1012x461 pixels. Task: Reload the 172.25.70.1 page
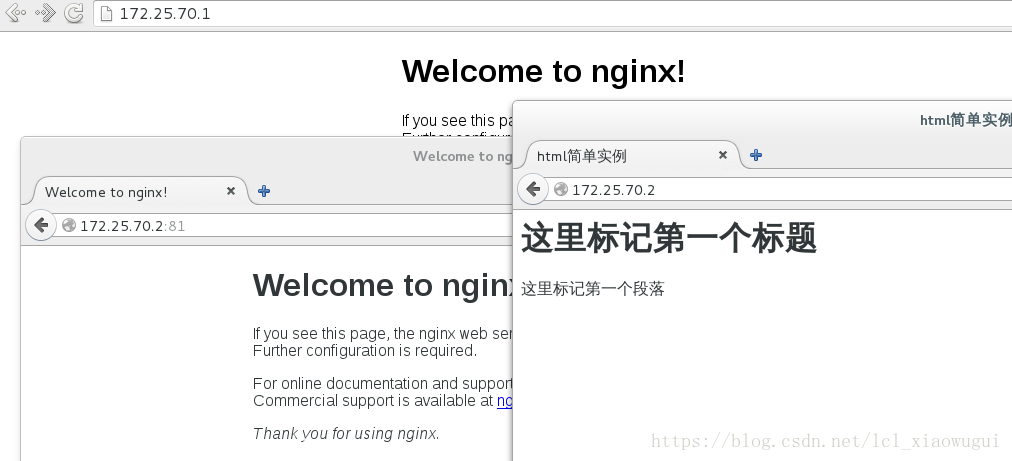74,13
